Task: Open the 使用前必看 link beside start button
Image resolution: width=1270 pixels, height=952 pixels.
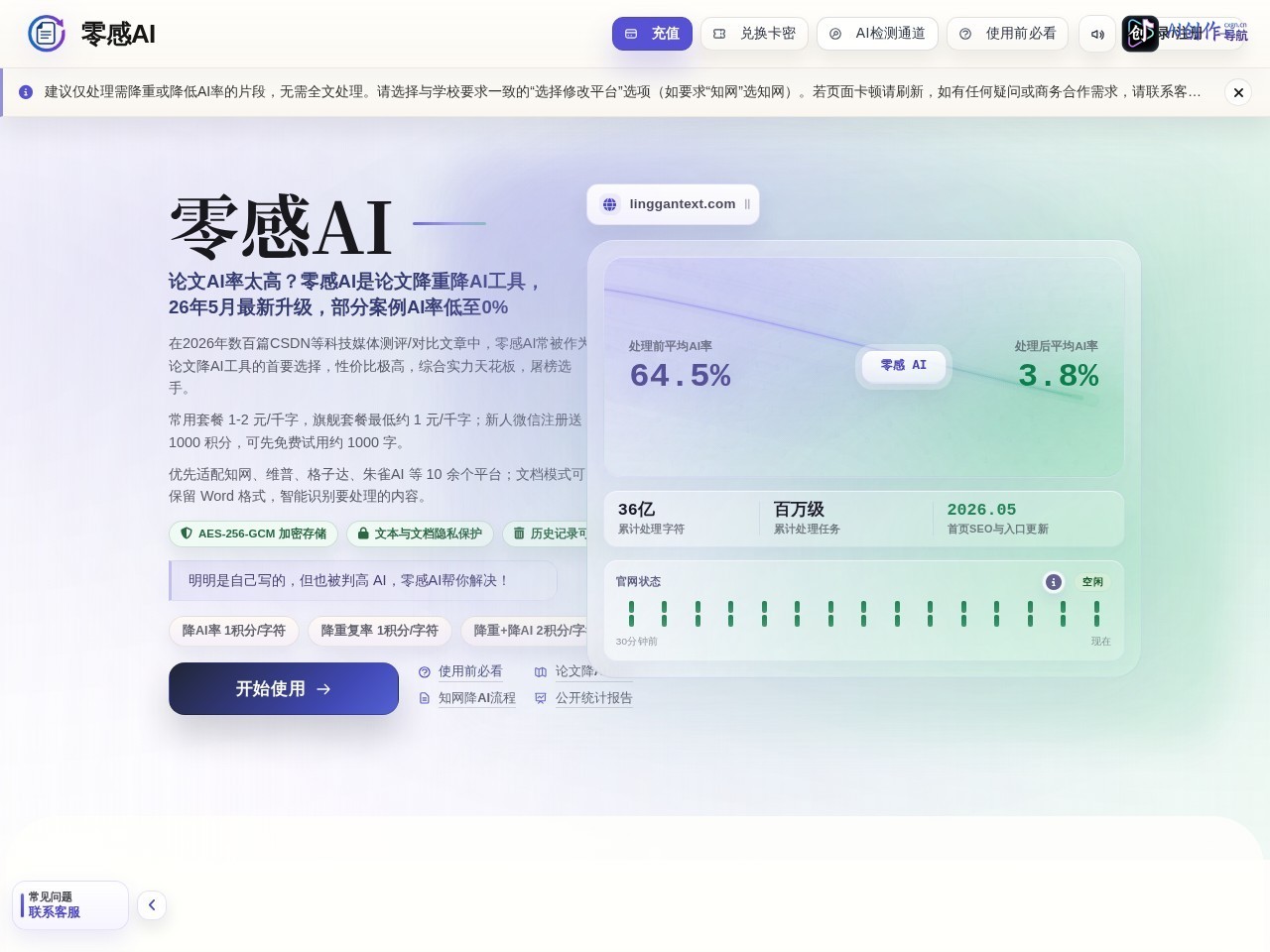Action: tap(461, 671)
